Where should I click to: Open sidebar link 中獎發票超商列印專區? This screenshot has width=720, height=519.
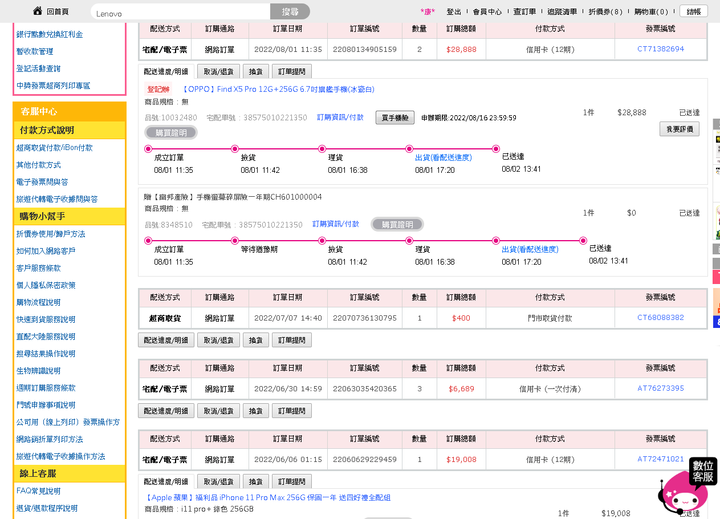tap(53, 85)
